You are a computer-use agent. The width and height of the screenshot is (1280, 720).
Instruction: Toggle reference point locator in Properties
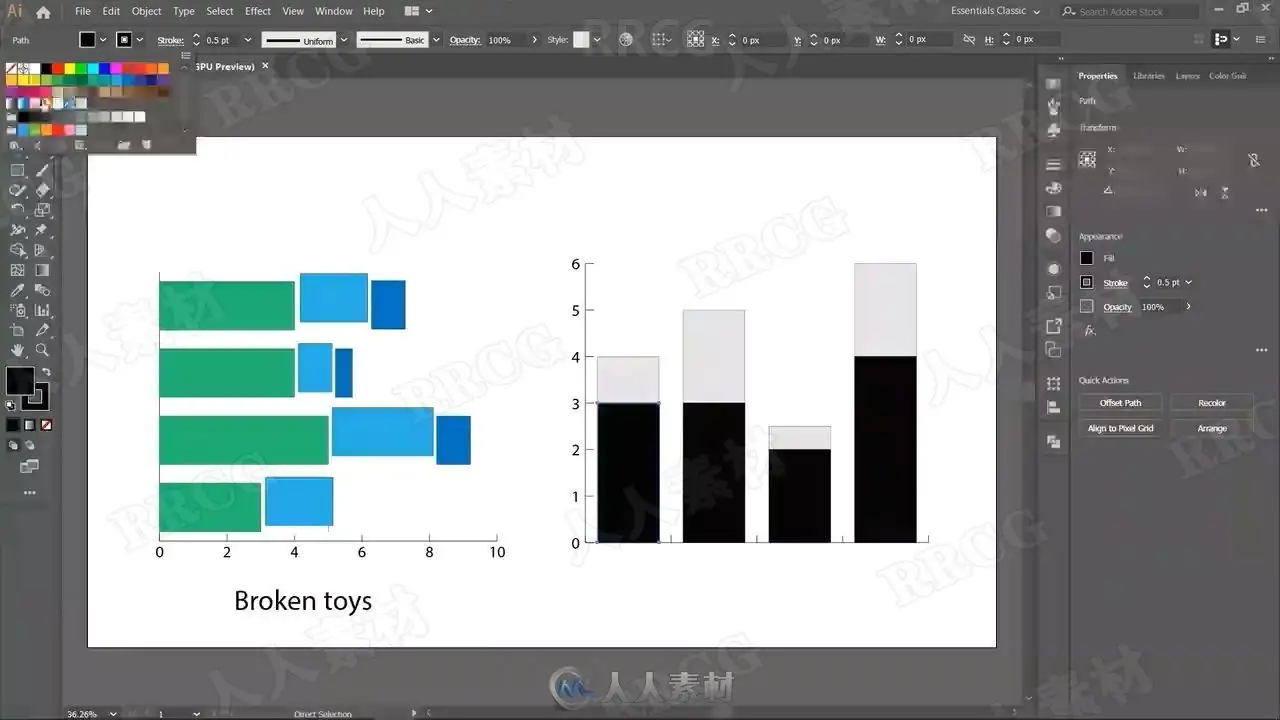tap(1087, 159)
